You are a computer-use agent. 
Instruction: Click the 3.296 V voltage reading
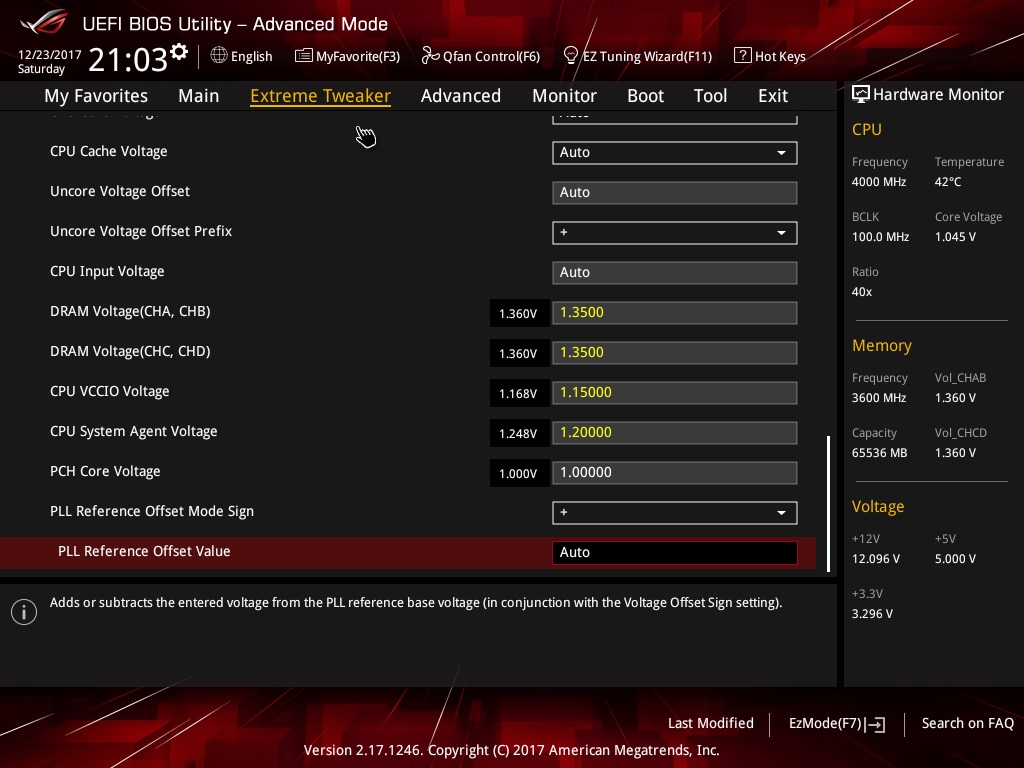(x=872, y=614)
